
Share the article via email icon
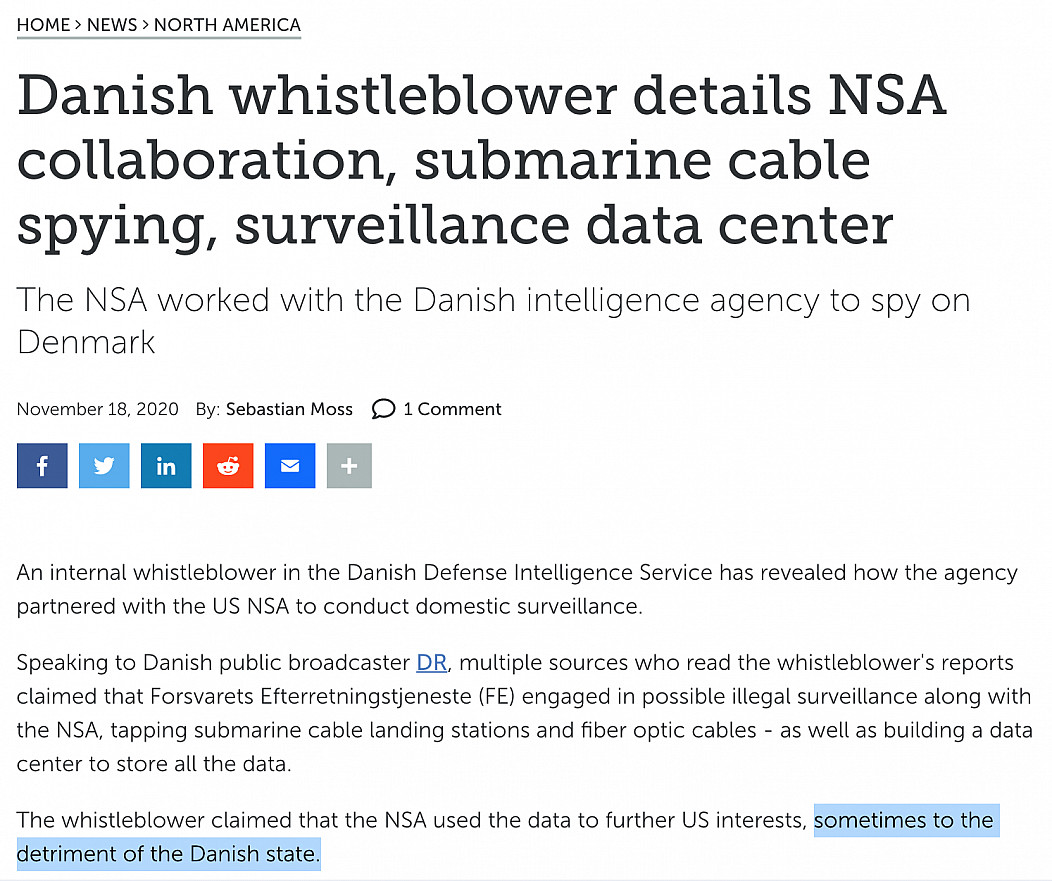[x=290, y=466]
